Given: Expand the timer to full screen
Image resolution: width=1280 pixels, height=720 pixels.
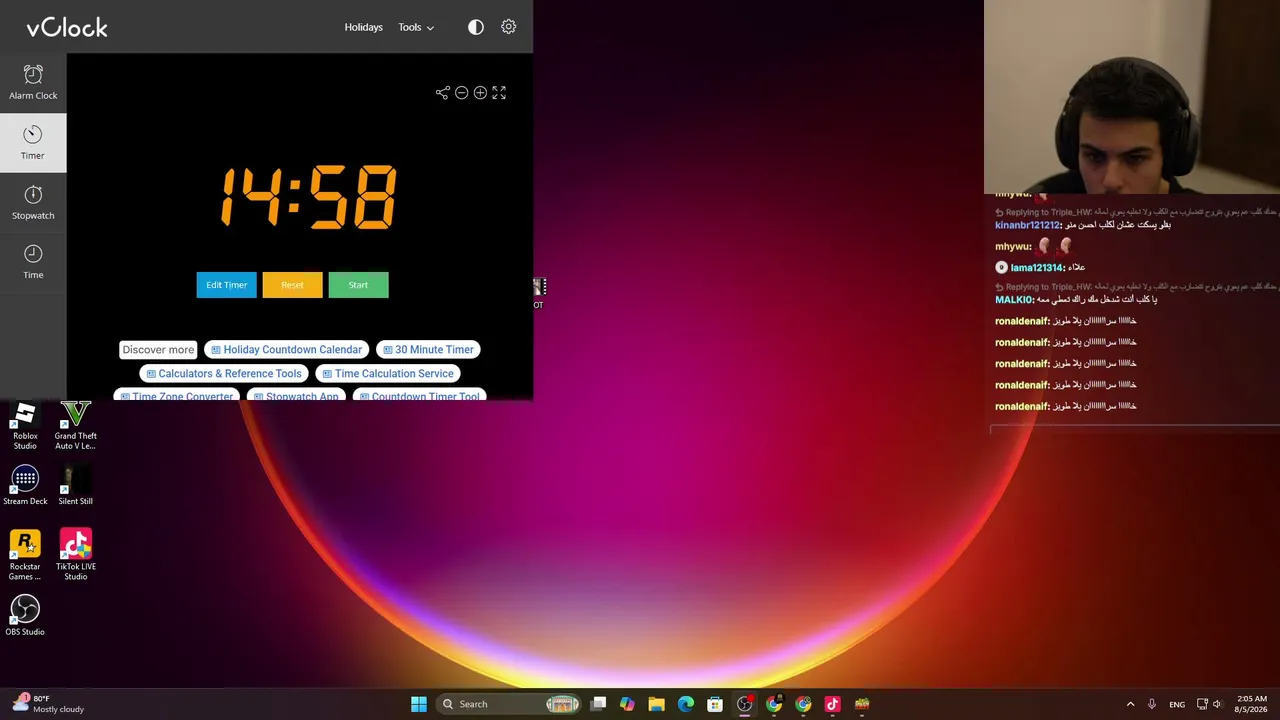Looking at the screenshot, I should click(499, 93).
